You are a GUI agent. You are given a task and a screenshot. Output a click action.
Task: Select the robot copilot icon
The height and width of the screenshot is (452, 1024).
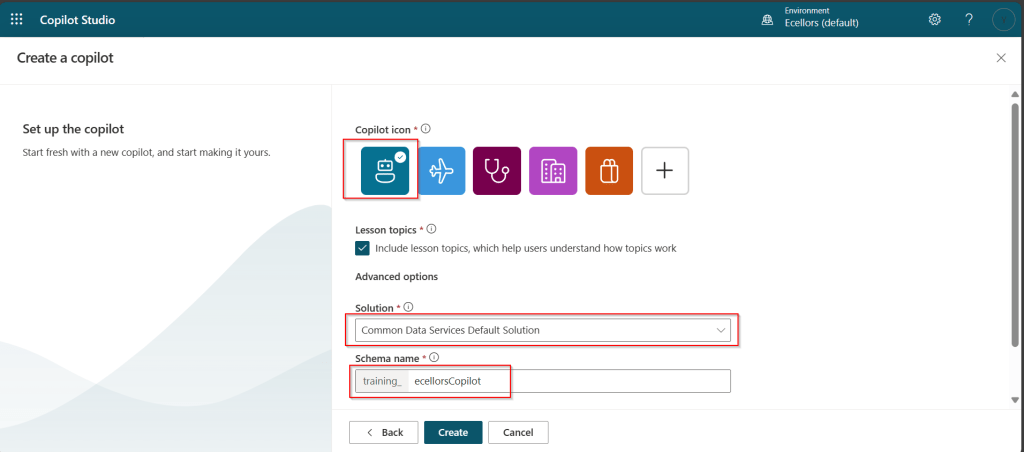[385, 171]
